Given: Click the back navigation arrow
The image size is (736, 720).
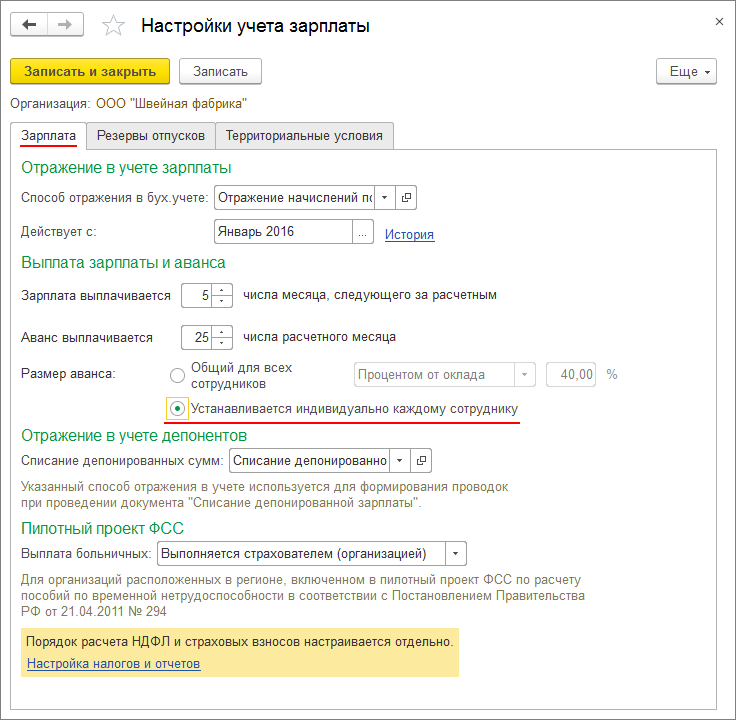Looking at the screenshot, I should tap(29, 25).
